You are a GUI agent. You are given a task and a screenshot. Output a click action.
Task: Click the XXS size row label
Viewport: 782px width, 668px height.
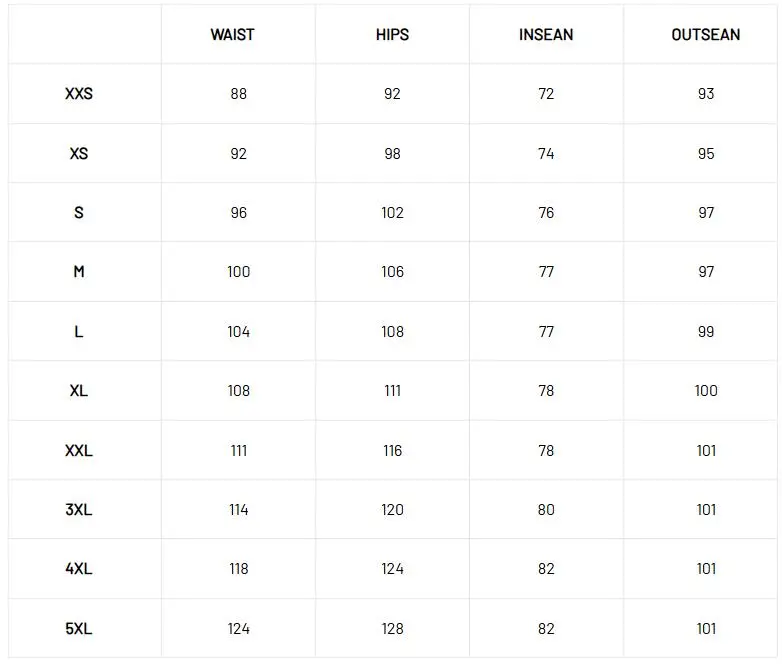(x=79, y=94)
